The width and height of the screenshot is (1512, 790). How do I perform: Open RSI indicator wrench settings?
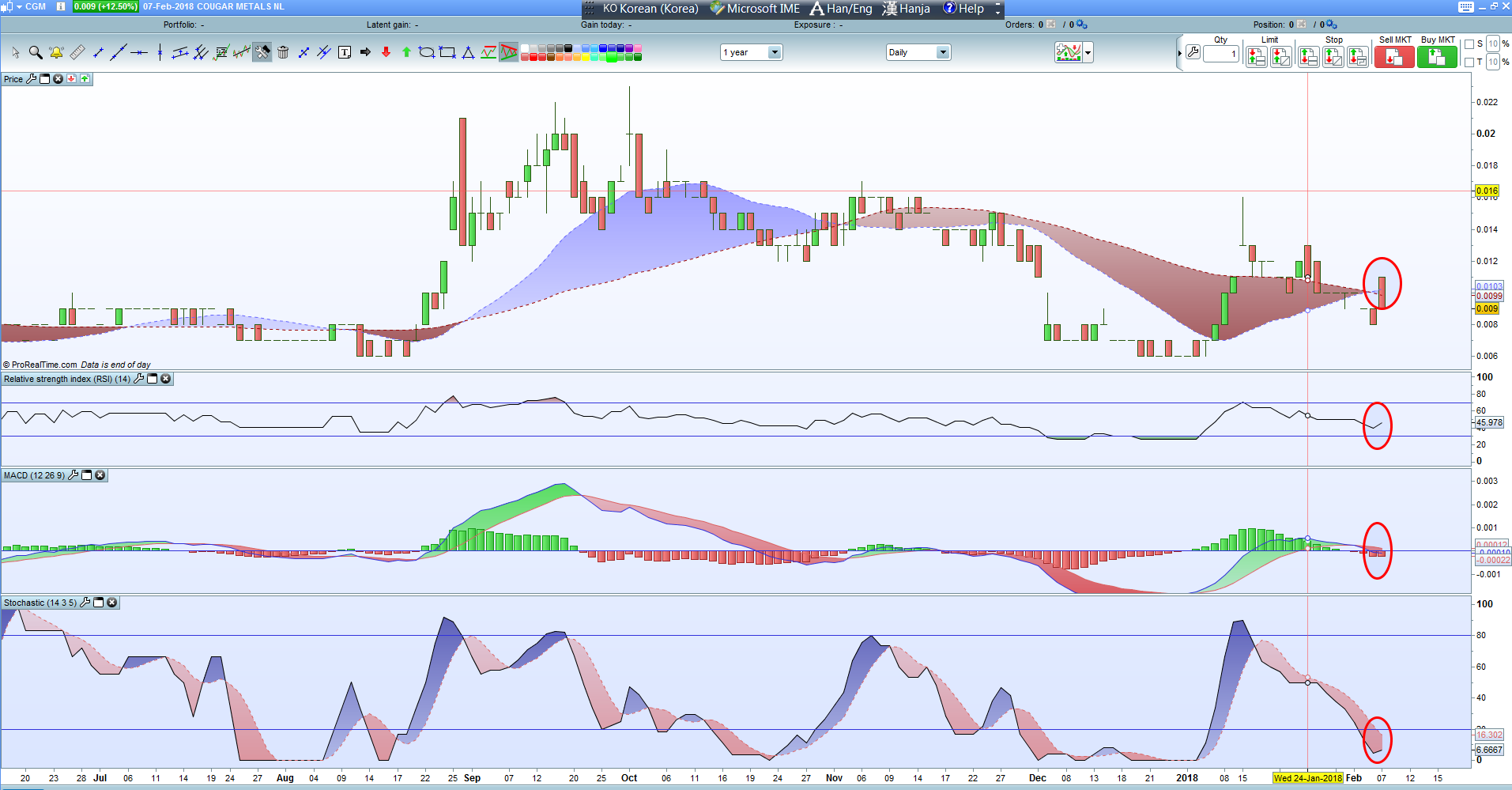tap(139, 379)
